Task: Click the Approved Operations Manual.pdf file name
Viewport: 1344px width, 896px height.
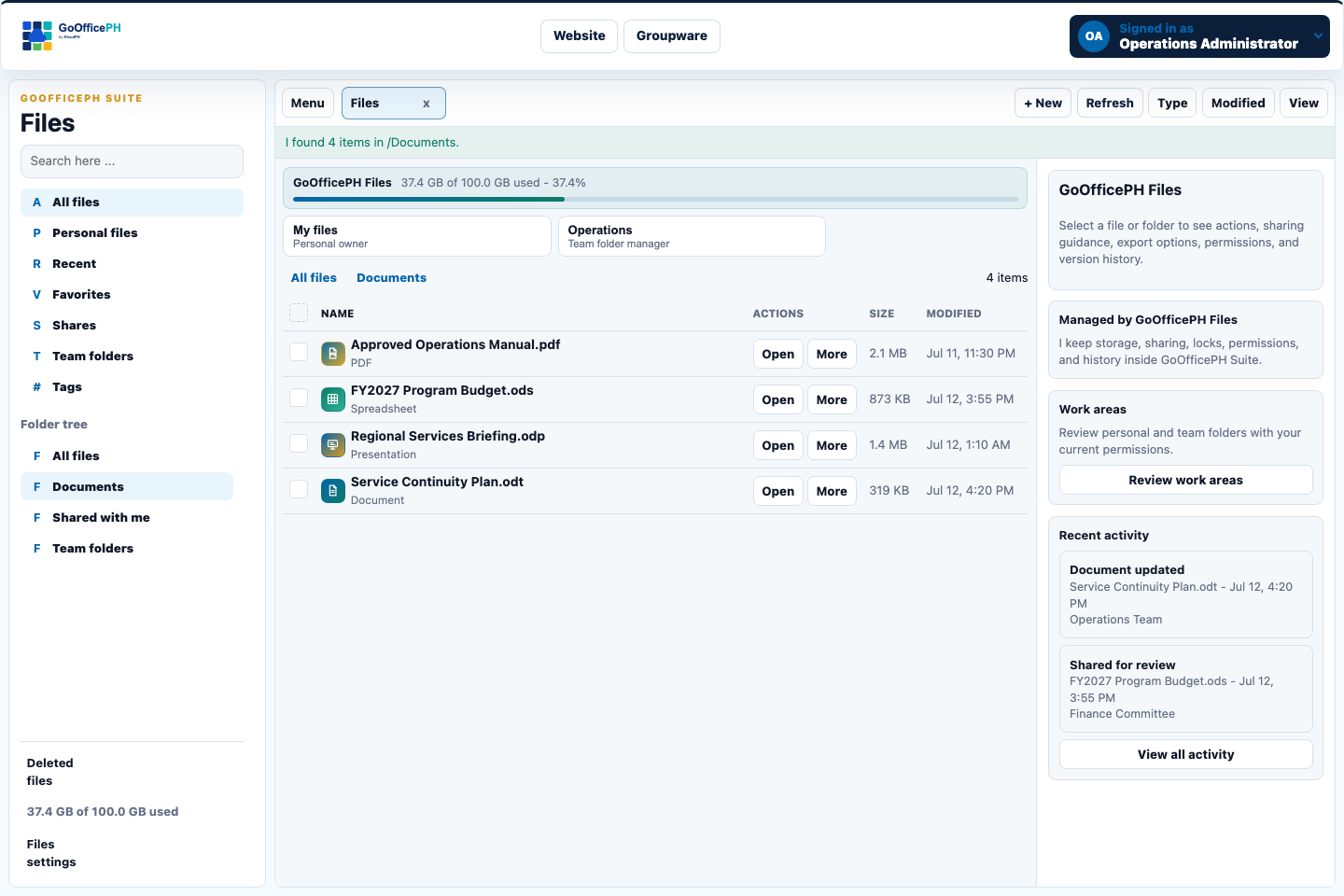Action: click(x=455, y=344)
